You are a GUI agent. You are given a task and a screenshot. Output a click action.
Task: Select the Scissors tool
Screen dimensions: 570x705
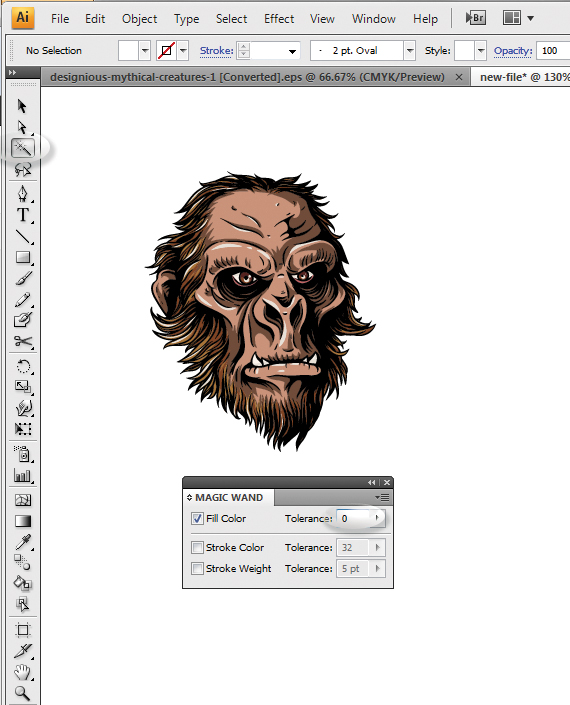pos(22,342)
